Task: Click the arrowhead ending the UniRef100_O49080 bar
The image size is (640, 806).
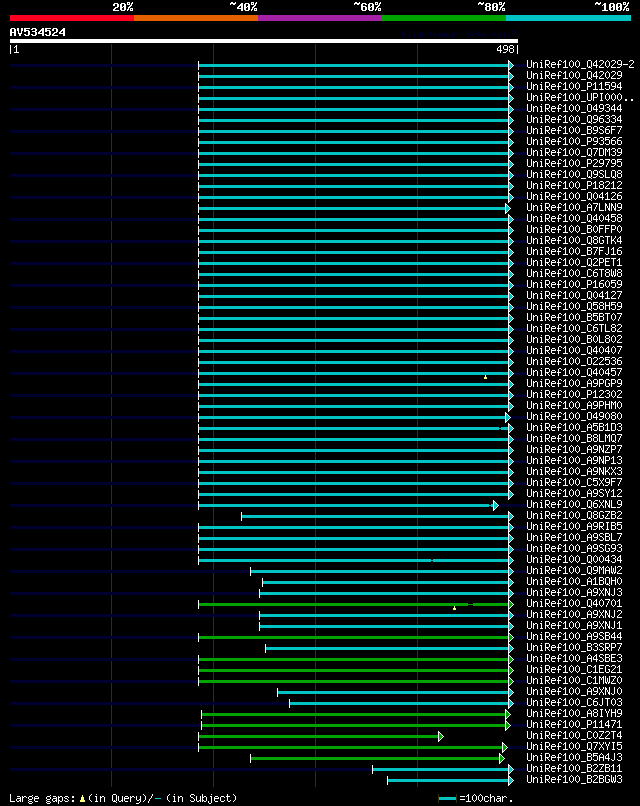Action: pyautogui.click(x=508, y=417)
